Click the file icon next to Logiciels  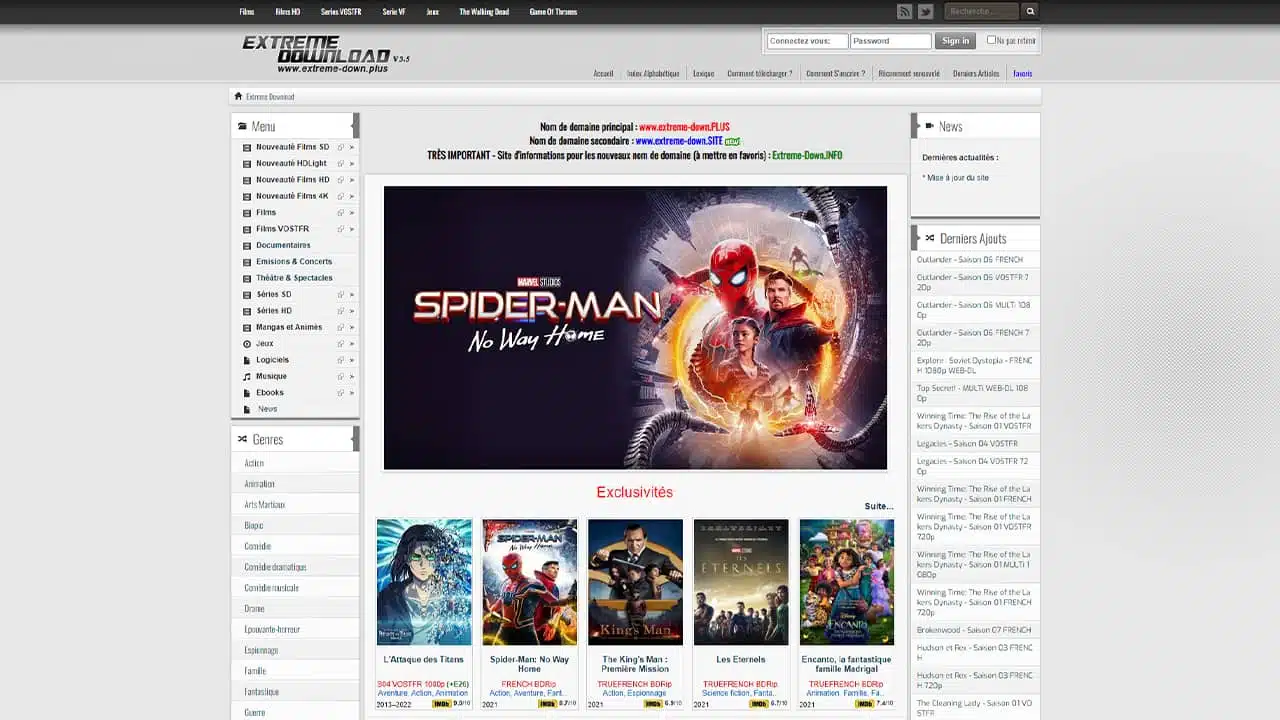[247, 360]
